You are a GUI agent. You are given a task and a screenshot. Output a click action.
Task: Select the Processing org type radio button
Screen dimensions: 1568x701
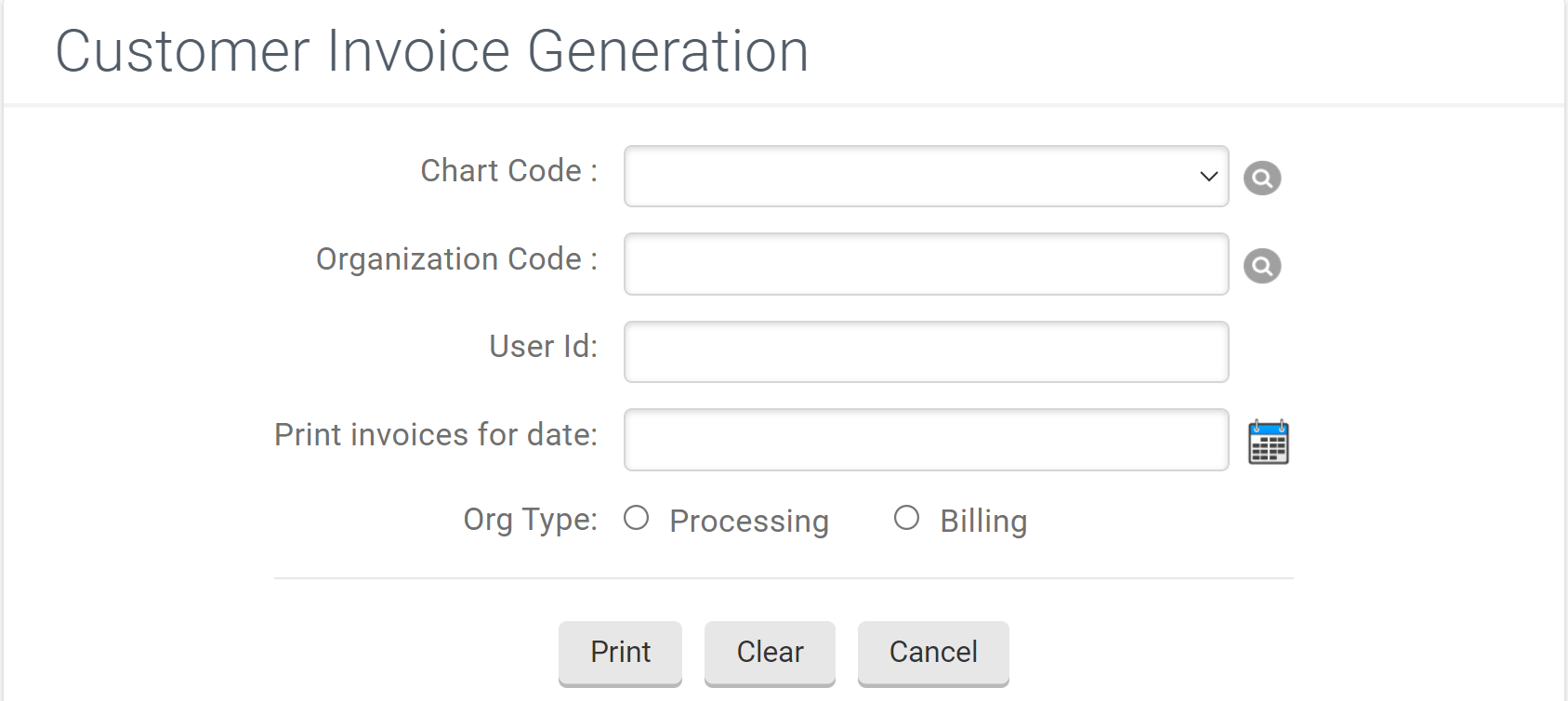pos(637,518)
